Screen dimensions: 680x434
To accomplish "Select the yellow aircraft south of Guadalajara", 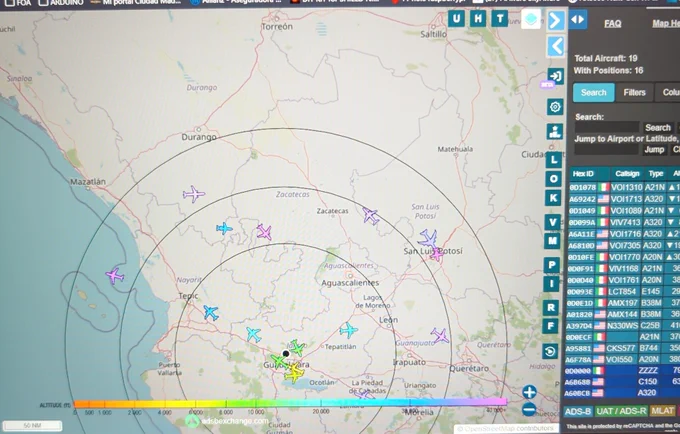I will coord(294,373).
